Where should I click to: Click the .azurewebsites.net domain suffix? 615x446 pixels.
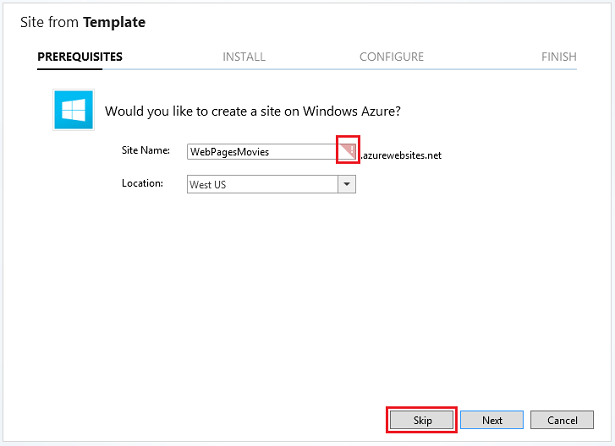(x=400, y=156)
